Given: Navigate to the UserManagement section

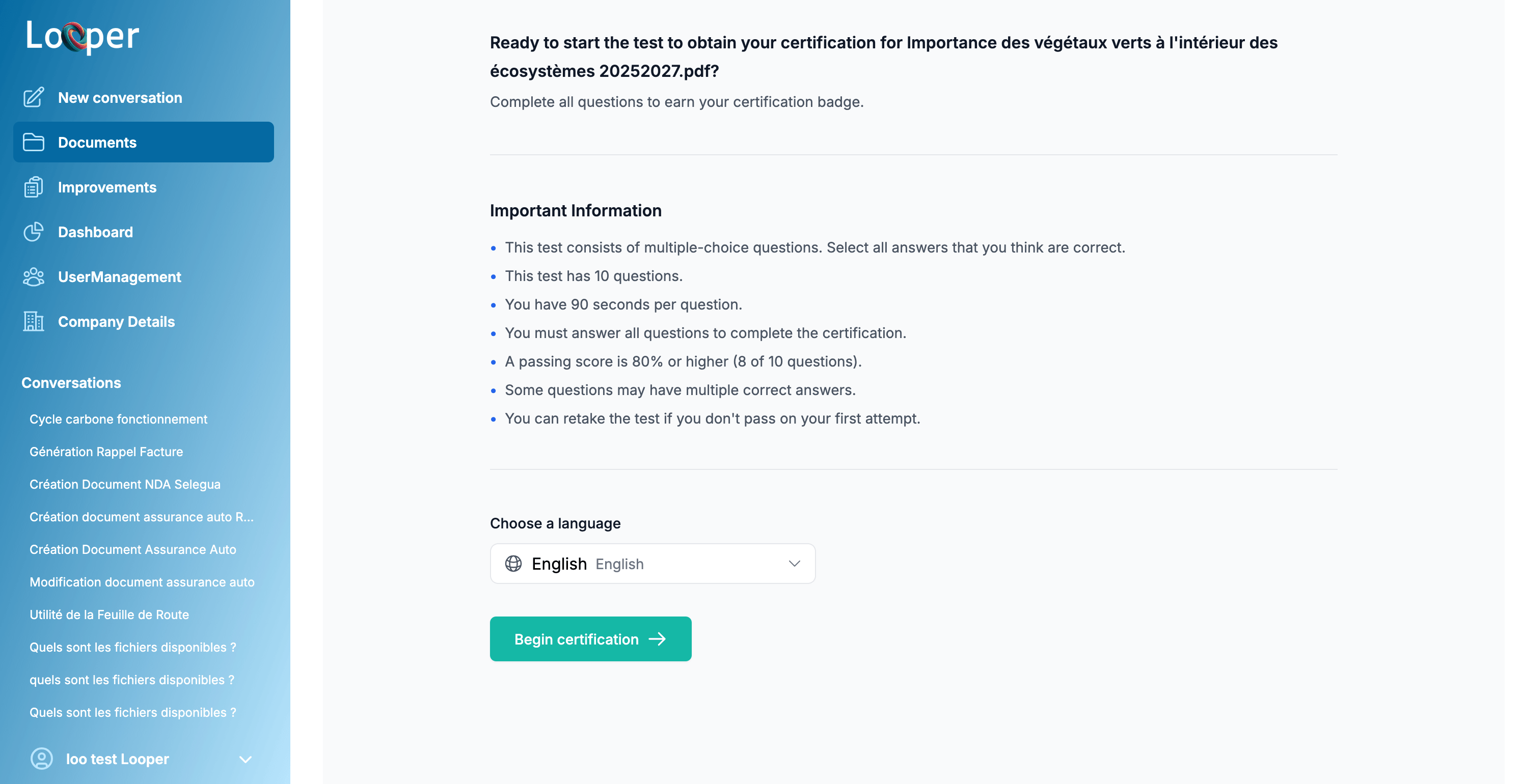Looking at the screenshot, I should tap(119, 276).
